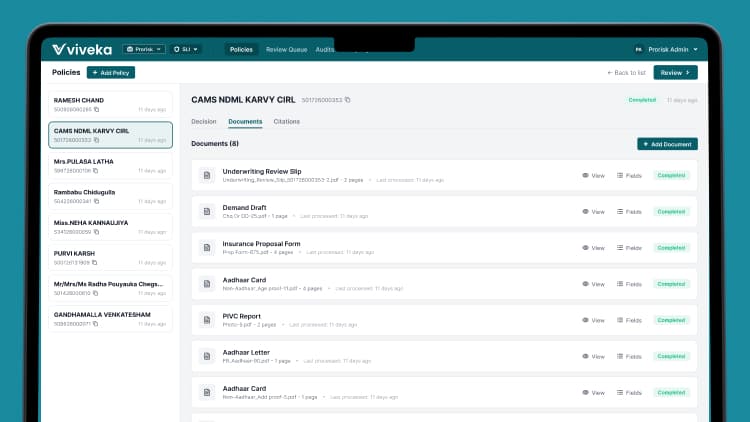The height and width of the screenshot is (422, 750).
Task: Open Review Queue in top navigation
Action: pos(287,49)
